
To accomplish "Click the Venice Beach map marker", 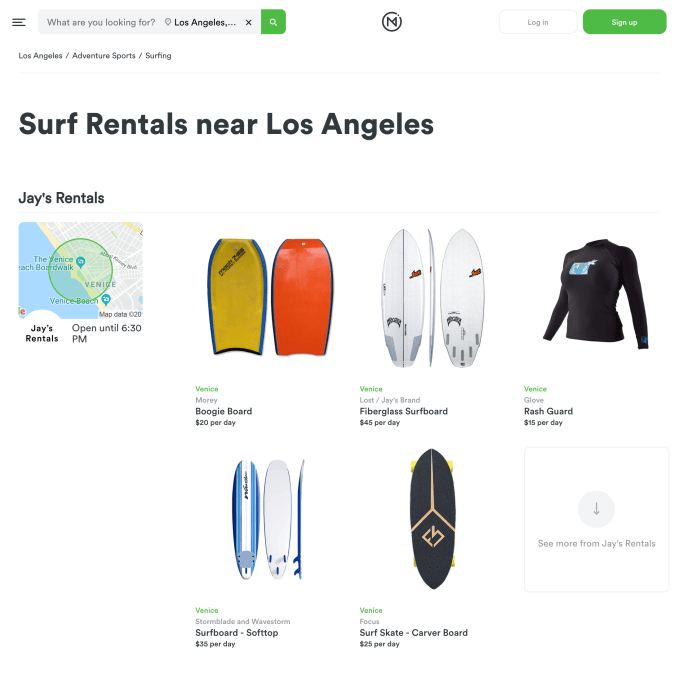I will 106,299.
